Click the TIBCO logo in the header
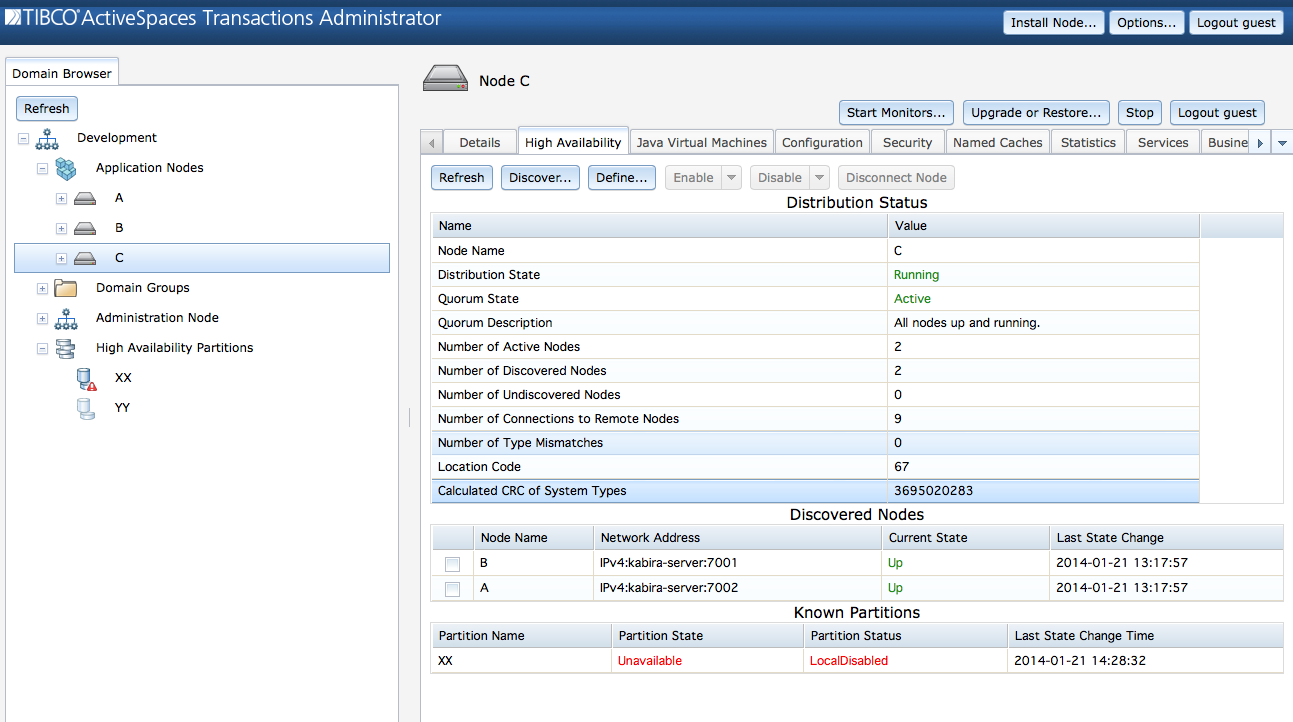The width and height of the screenshot is (1293, 722). point(14,17)
